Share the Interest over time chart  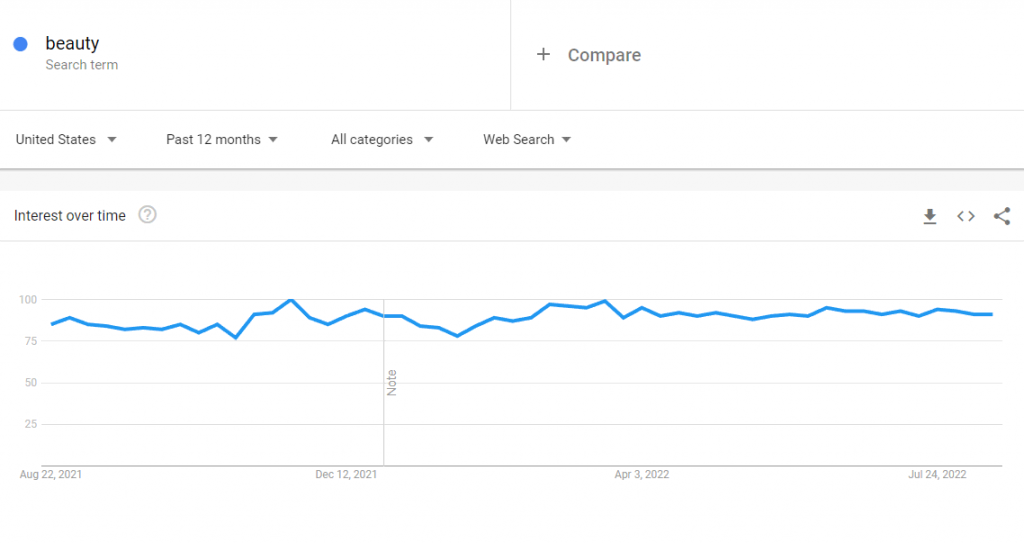pos(1002,216)
